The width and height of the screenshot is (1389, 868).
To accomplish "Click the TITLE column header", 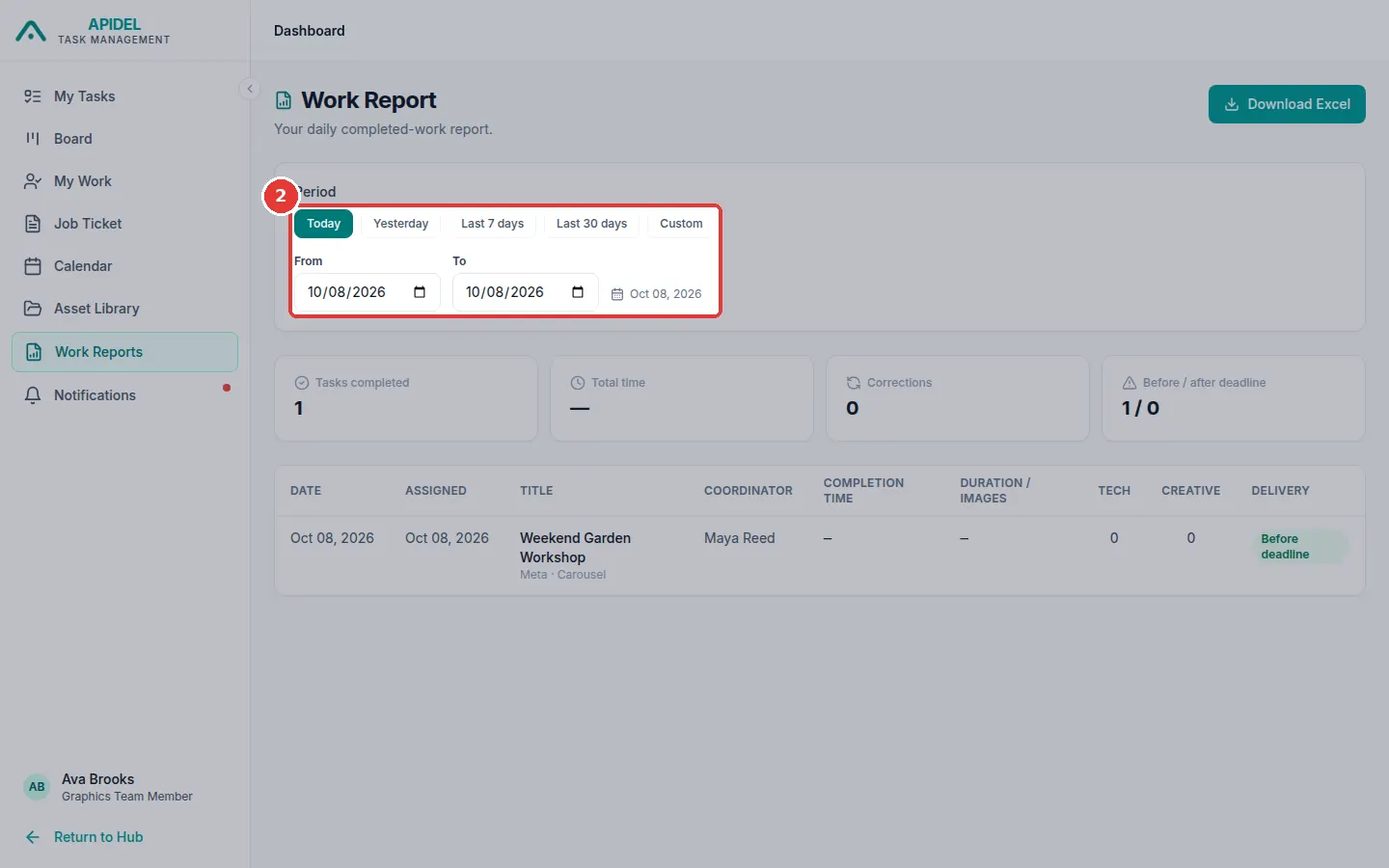I will click(x=536, y=491).
